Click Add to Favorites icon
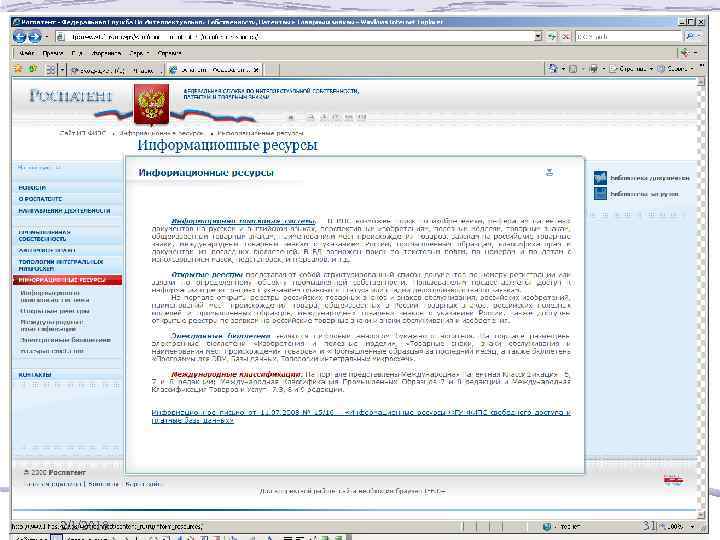The width and height of the screenshot is (720, 540). tap(33, 69)
